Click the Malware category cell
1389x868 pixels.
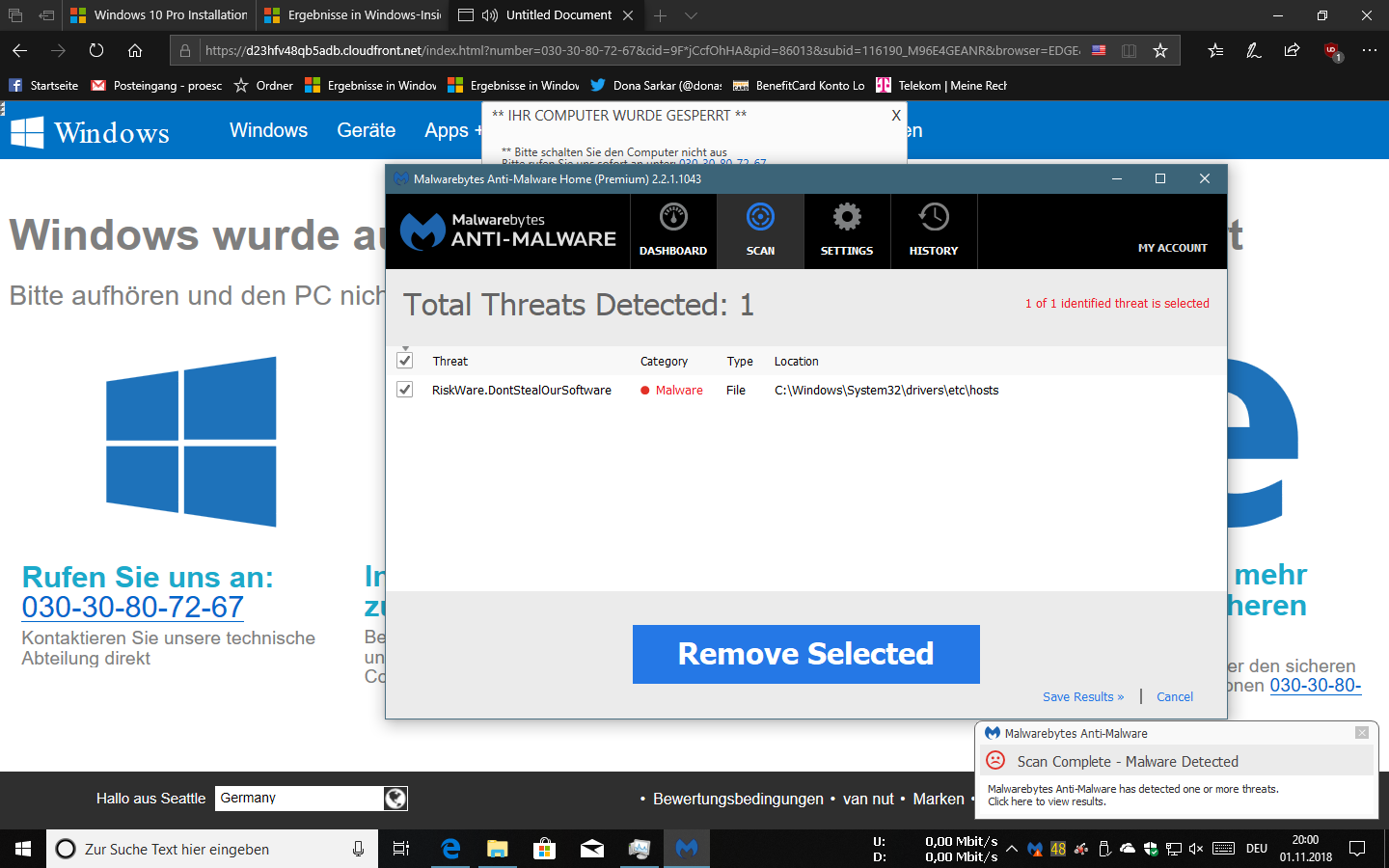(672, 390)
